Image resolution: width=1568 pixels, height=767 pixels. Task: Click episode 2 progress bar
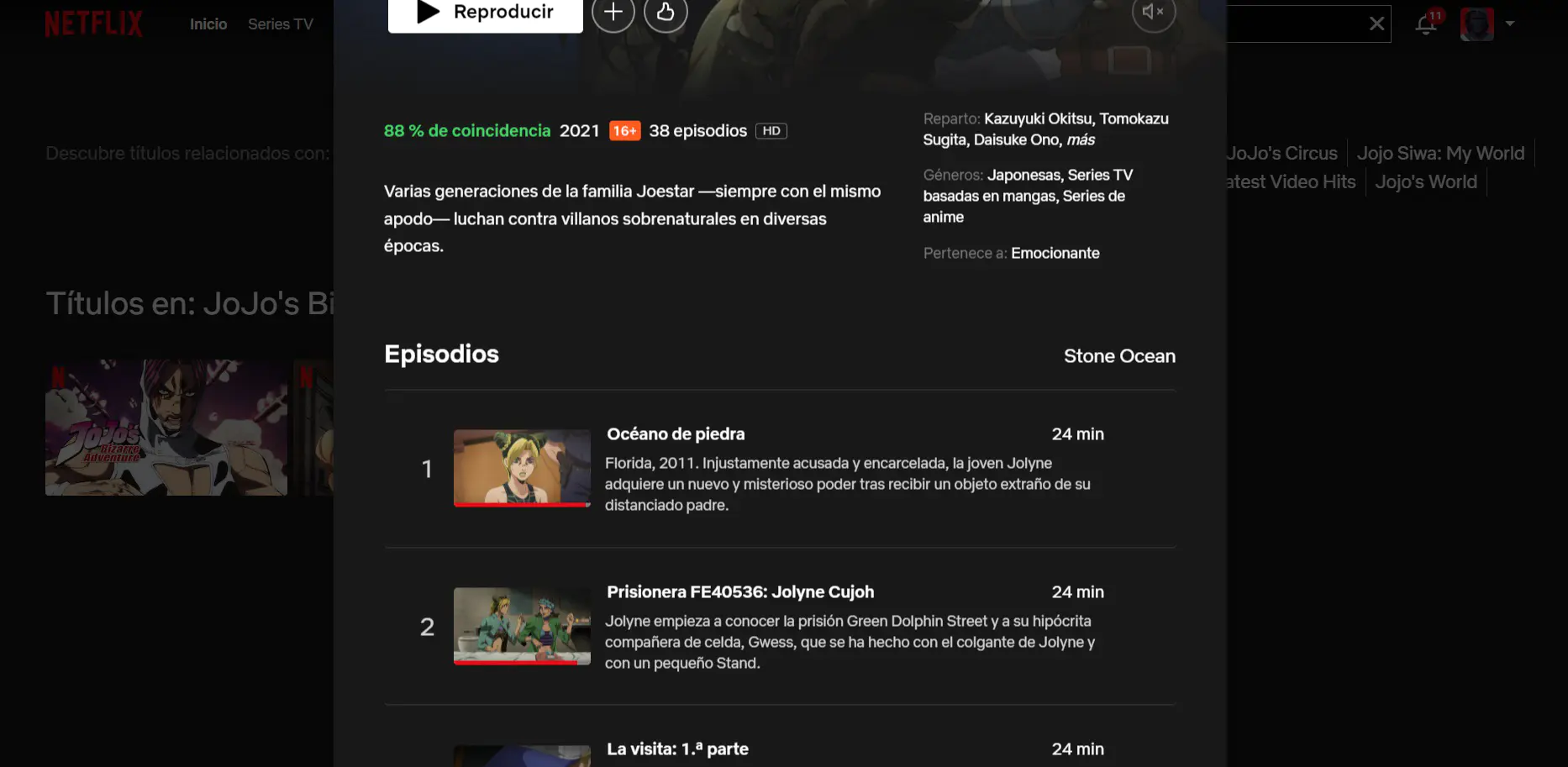pos(522,663)
